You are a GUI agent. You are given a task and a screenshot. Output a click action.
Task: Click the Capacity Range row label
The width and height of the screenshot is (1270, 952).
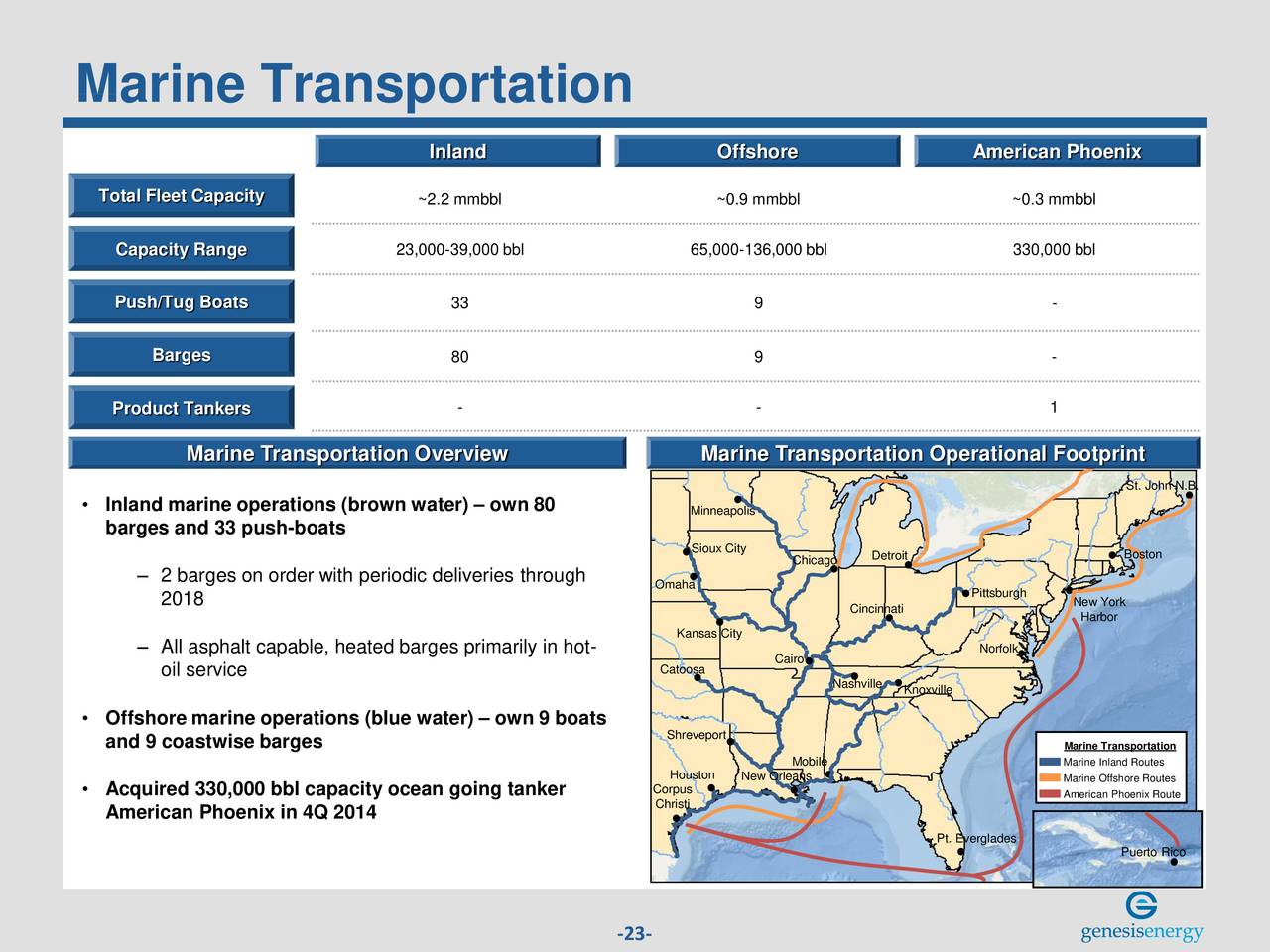182,249
